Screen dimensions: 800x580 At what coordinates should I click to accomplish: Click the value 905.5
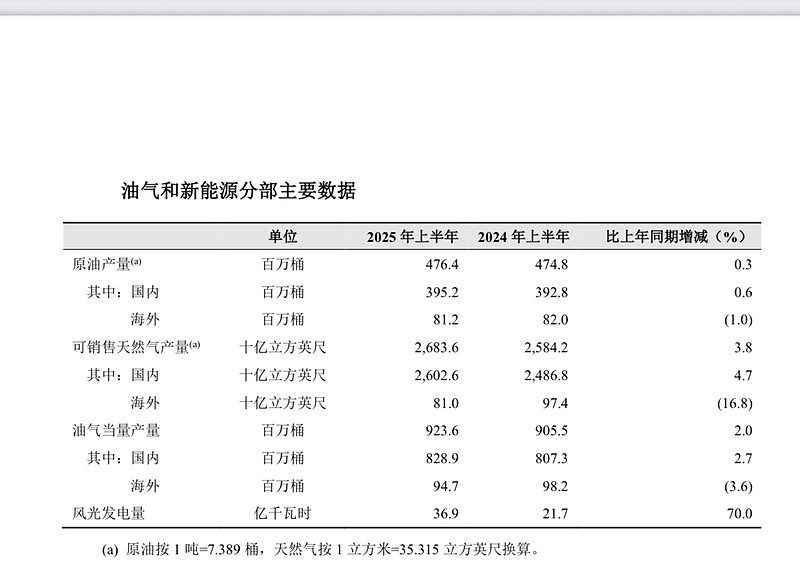coord(552,431)
